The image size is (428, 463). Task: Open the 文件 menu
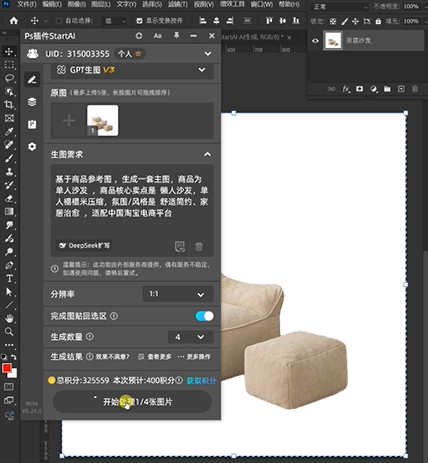[26, 4]
